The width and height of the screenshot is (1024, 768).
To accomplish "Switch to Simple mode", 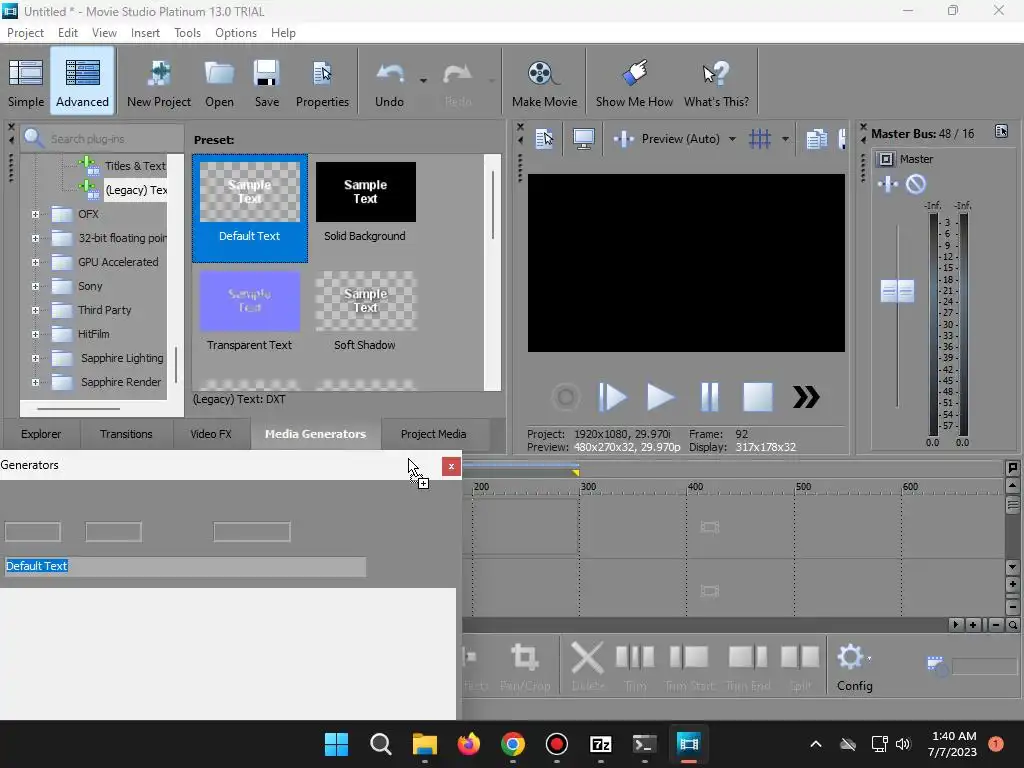I will (x=26, y=82).
